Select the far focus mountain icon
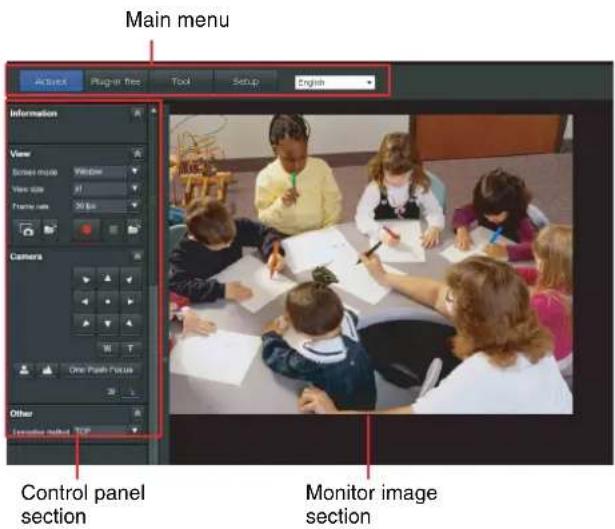 click(47, 370)
